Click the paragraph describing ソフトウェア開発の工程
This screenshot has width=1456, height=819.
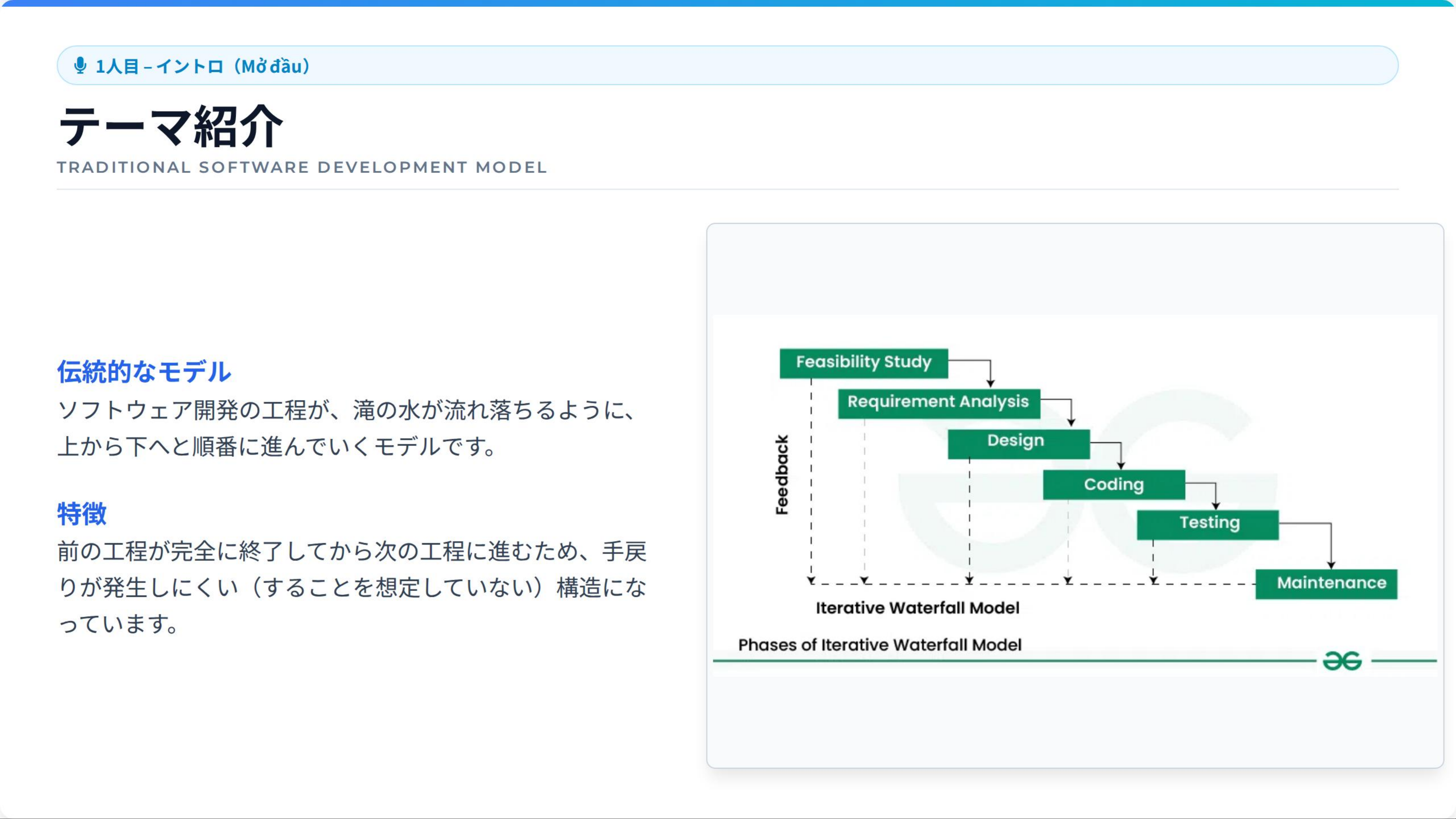pos(348,428)
